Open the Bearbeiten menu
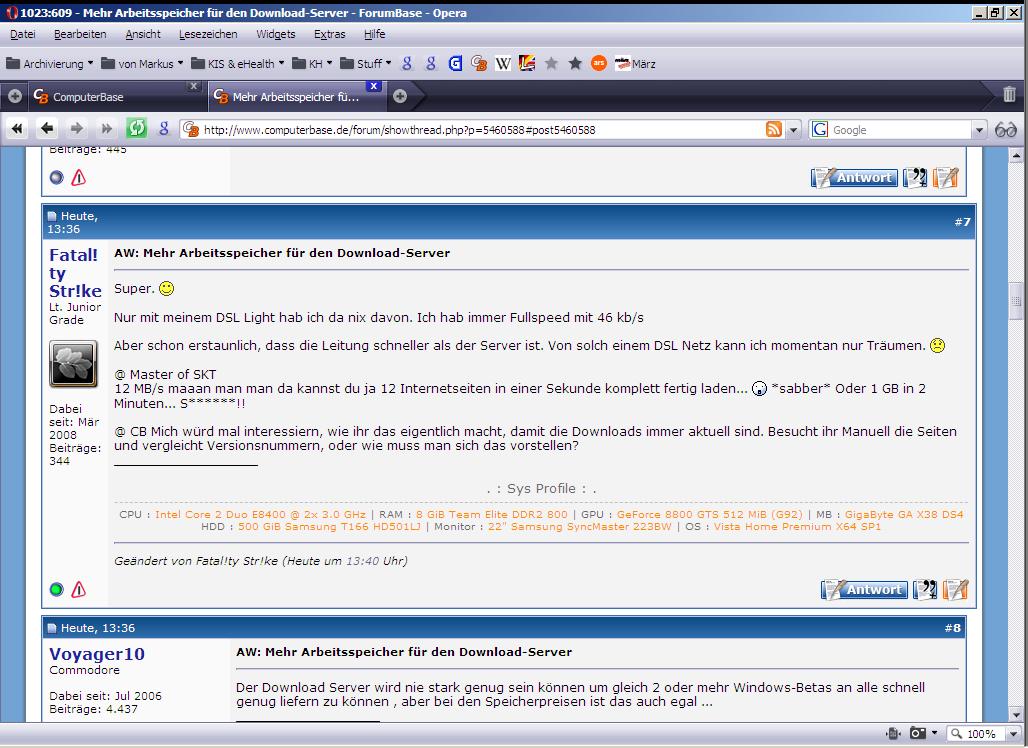Screen dimensions: 1028x748 [x=80, y=34]
